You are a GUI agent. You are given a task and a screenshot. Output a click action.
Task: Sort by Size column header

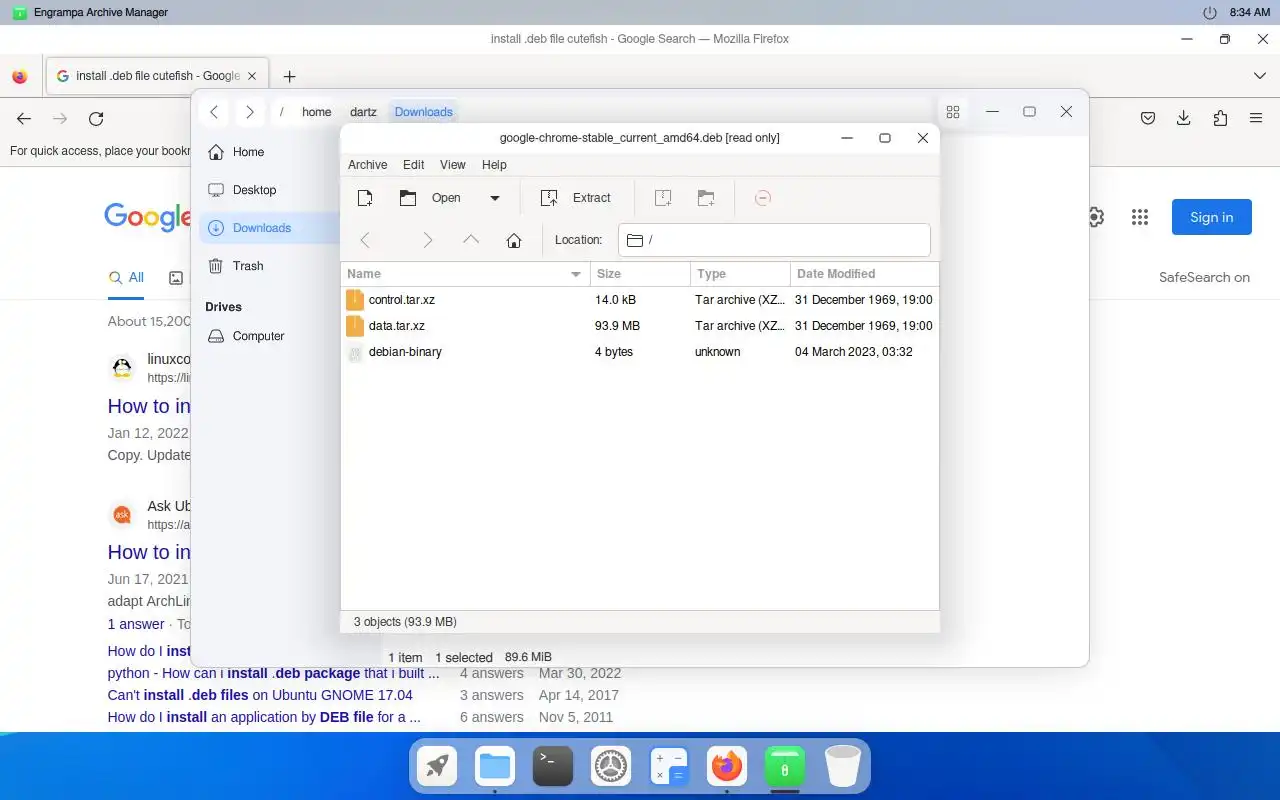pos(640,274)
